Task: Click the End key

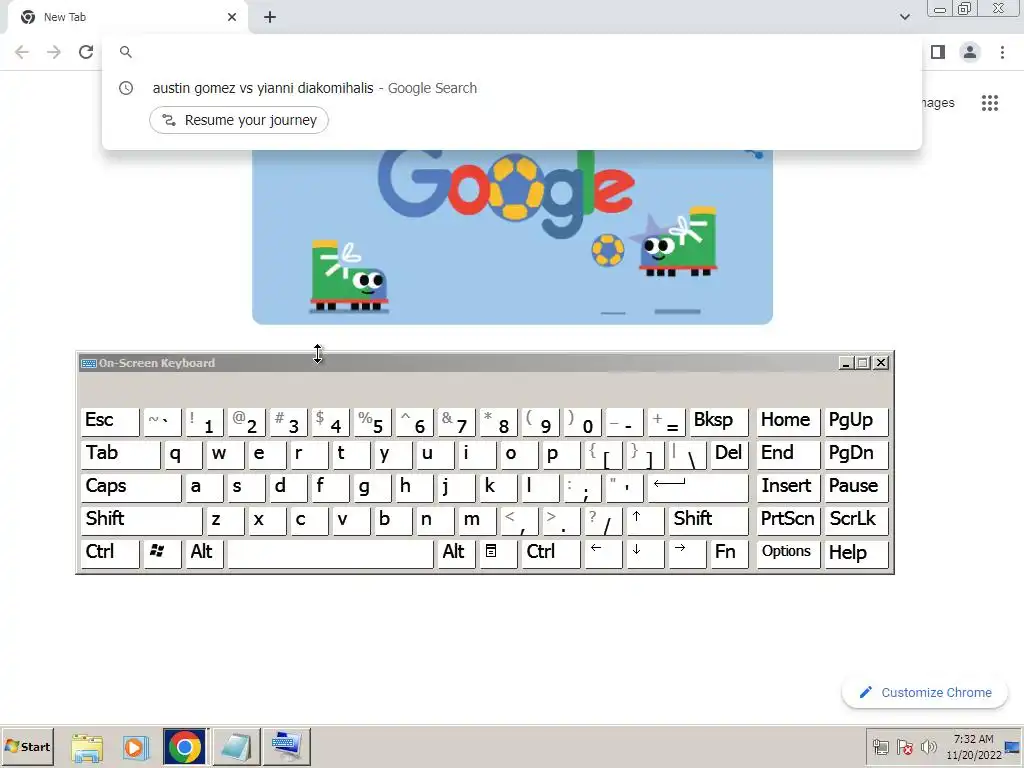Action: (788, 455)
